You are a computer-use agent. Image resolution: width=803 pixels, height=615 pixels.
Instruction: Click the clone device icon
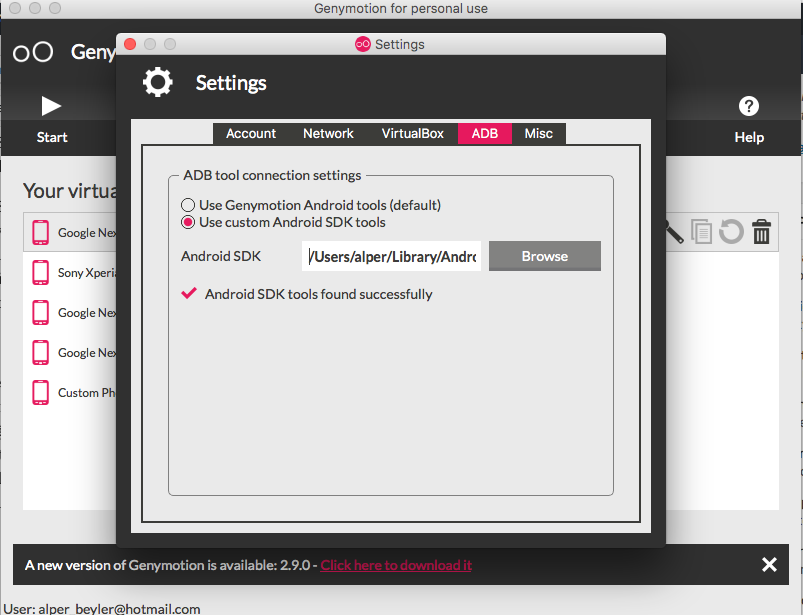[701, 231]
